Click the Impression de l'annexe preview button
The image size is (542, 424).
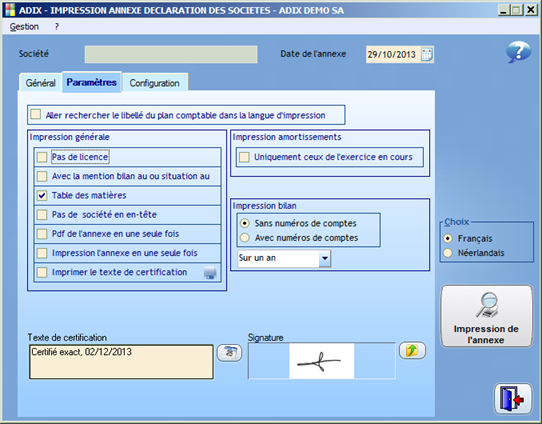coord(486,316)
